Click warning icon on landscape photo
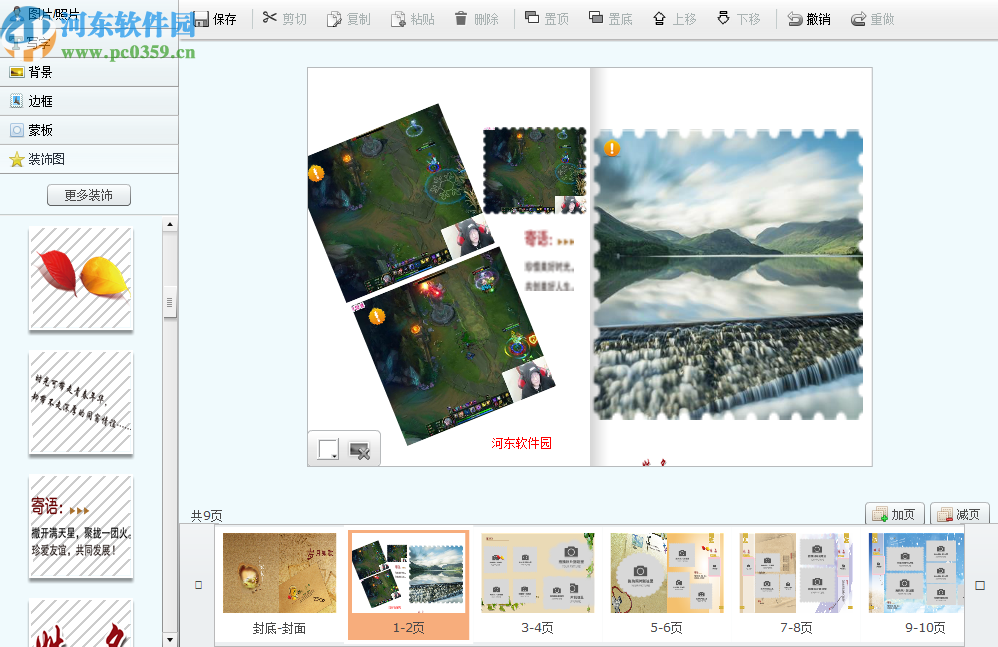The height and width of the screenshot is (647, 998). coord(612,148)
